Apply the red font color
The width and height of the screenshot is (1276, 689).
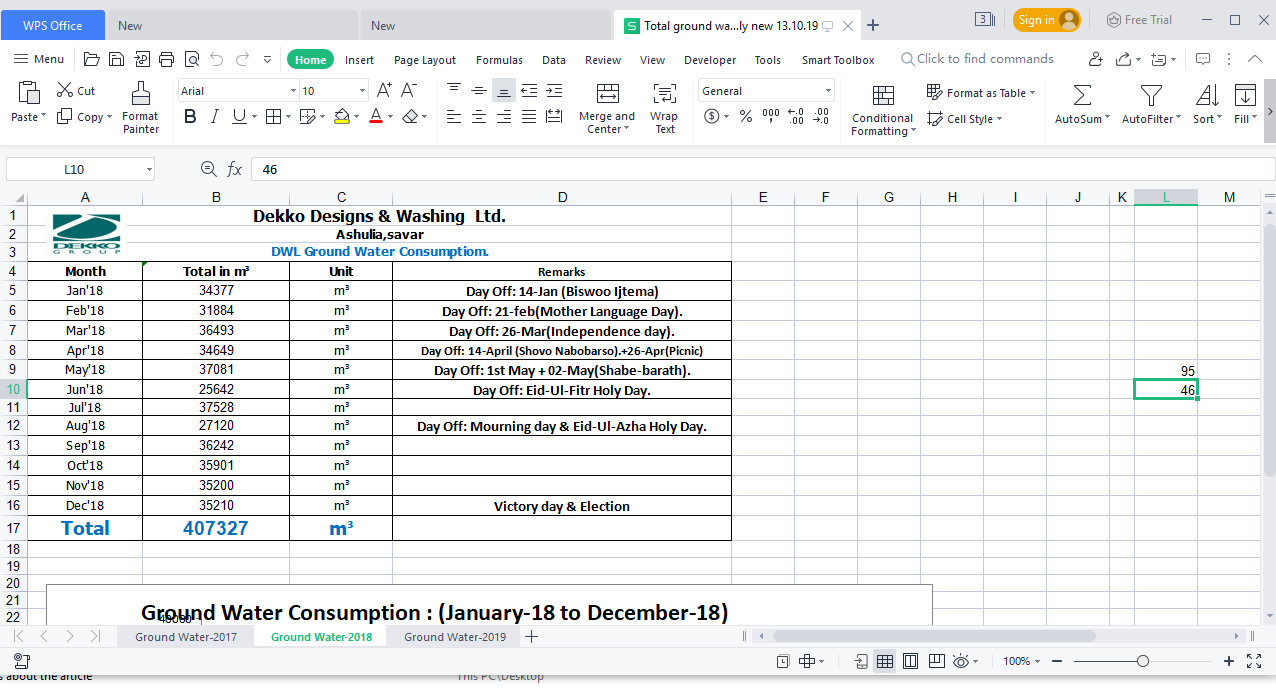point(375,117)
